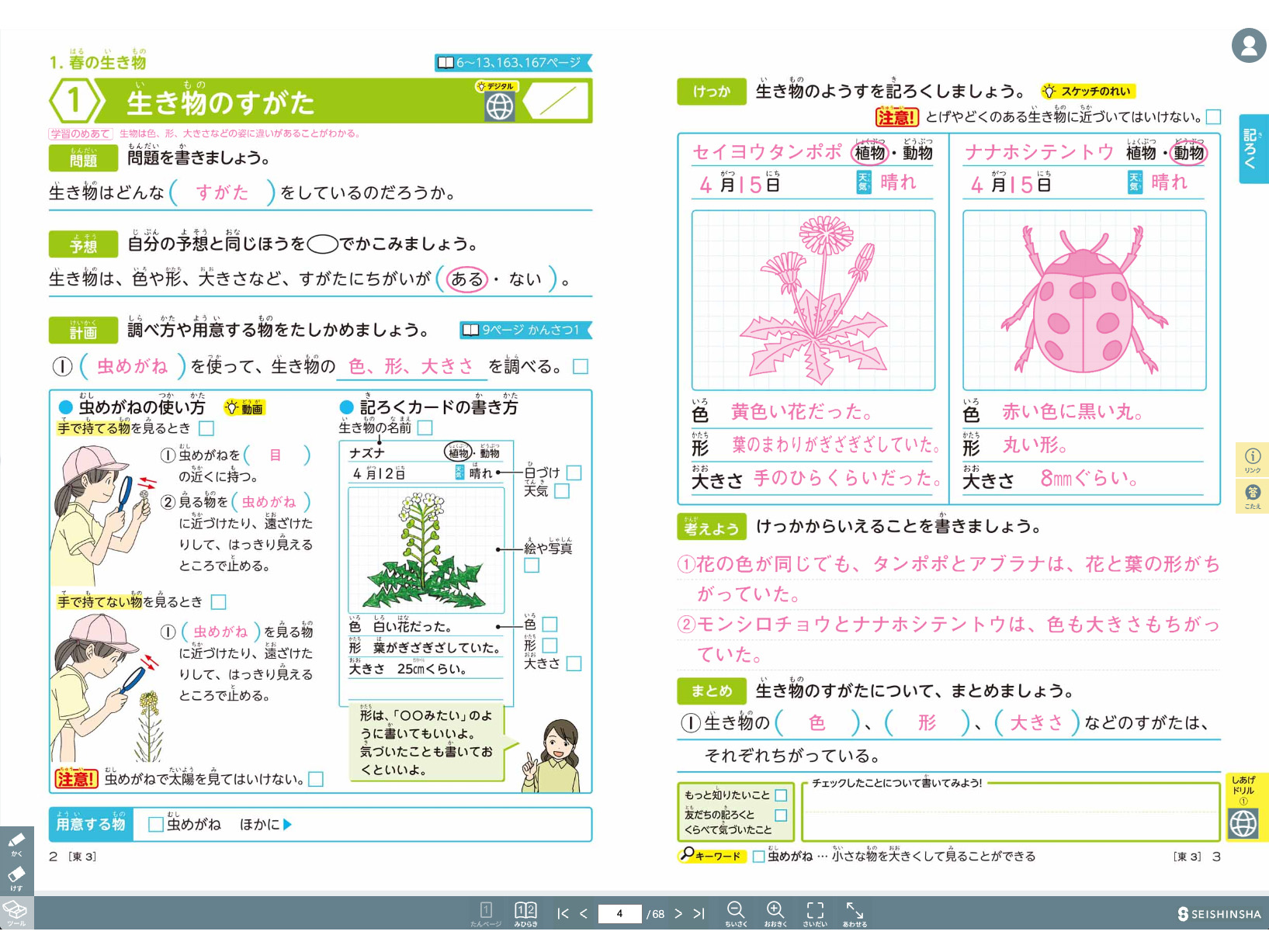Viewport: 1269px width, 952px height.
Task: Switch to みひらき two-page spread view
Action: [x=525, y=913]
